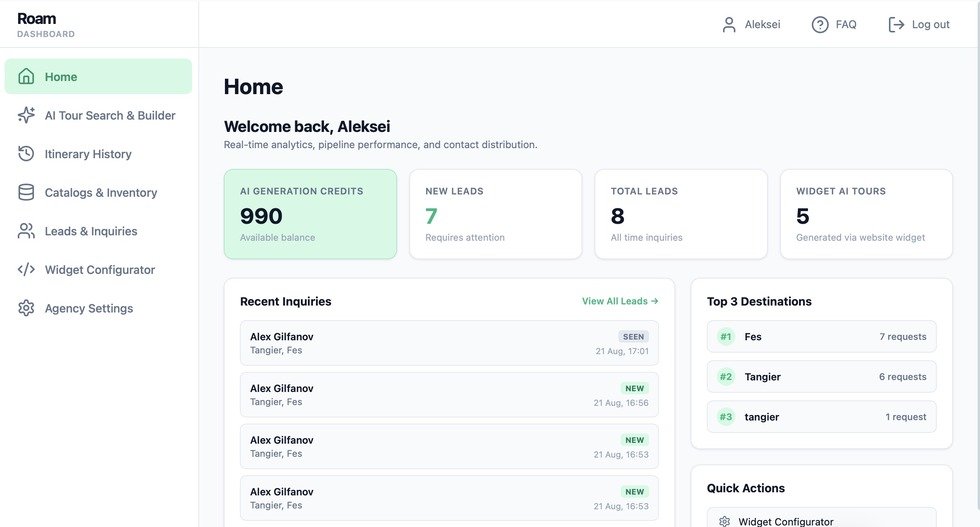The image size is (980, 527).
Task: Click the Log out arrow icon
Action: (896, 24)
